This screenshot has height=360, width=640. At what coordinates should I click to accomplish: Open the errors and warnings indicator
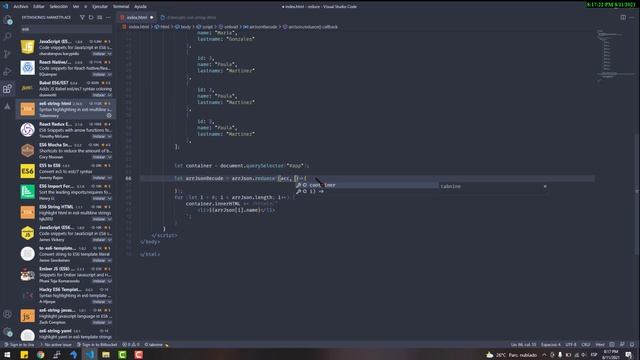pyautogui.click(x=131, y=344)
